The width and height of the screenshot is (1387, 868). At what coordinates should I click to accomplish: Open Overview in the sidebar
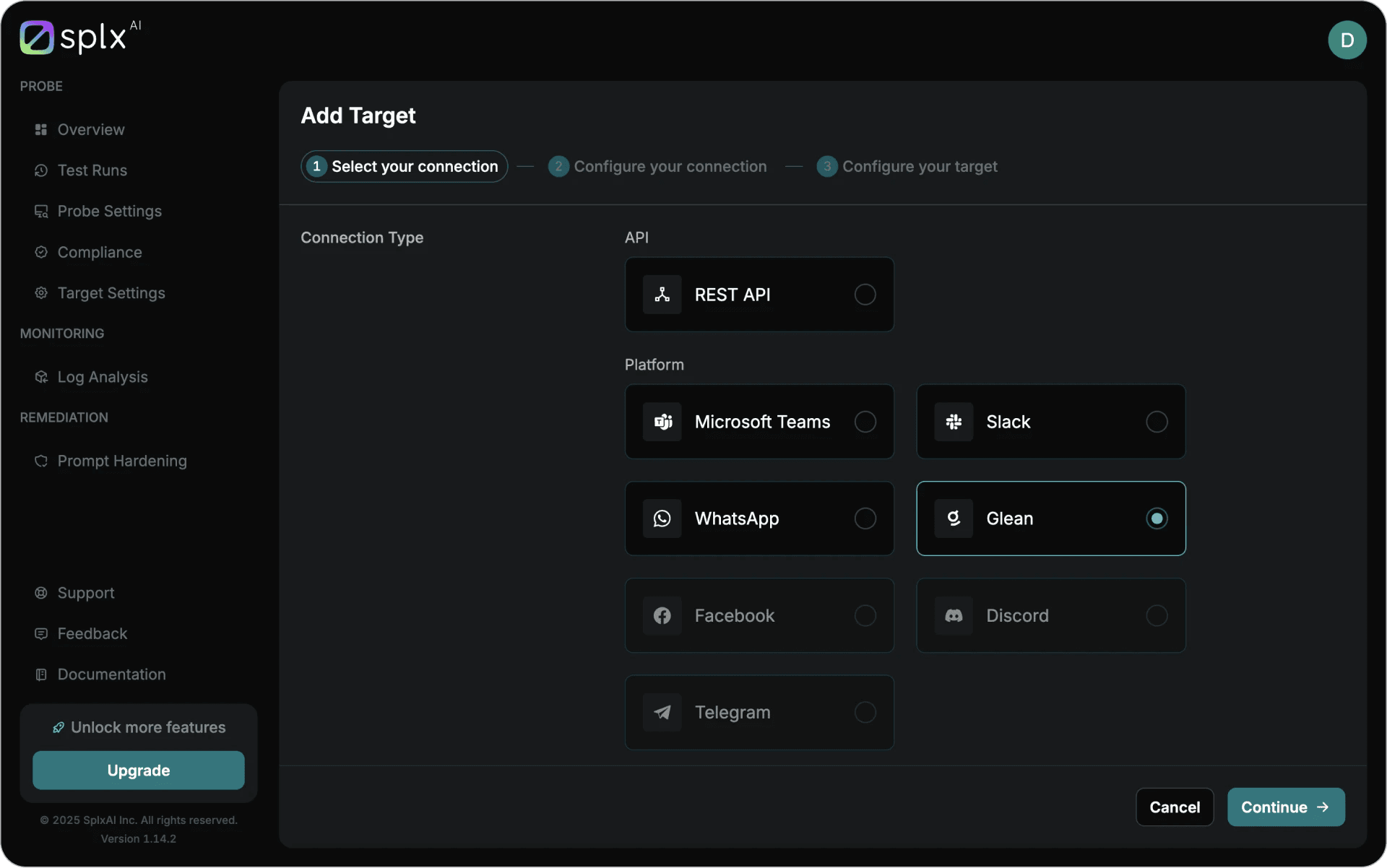click(x=91, y=130)
